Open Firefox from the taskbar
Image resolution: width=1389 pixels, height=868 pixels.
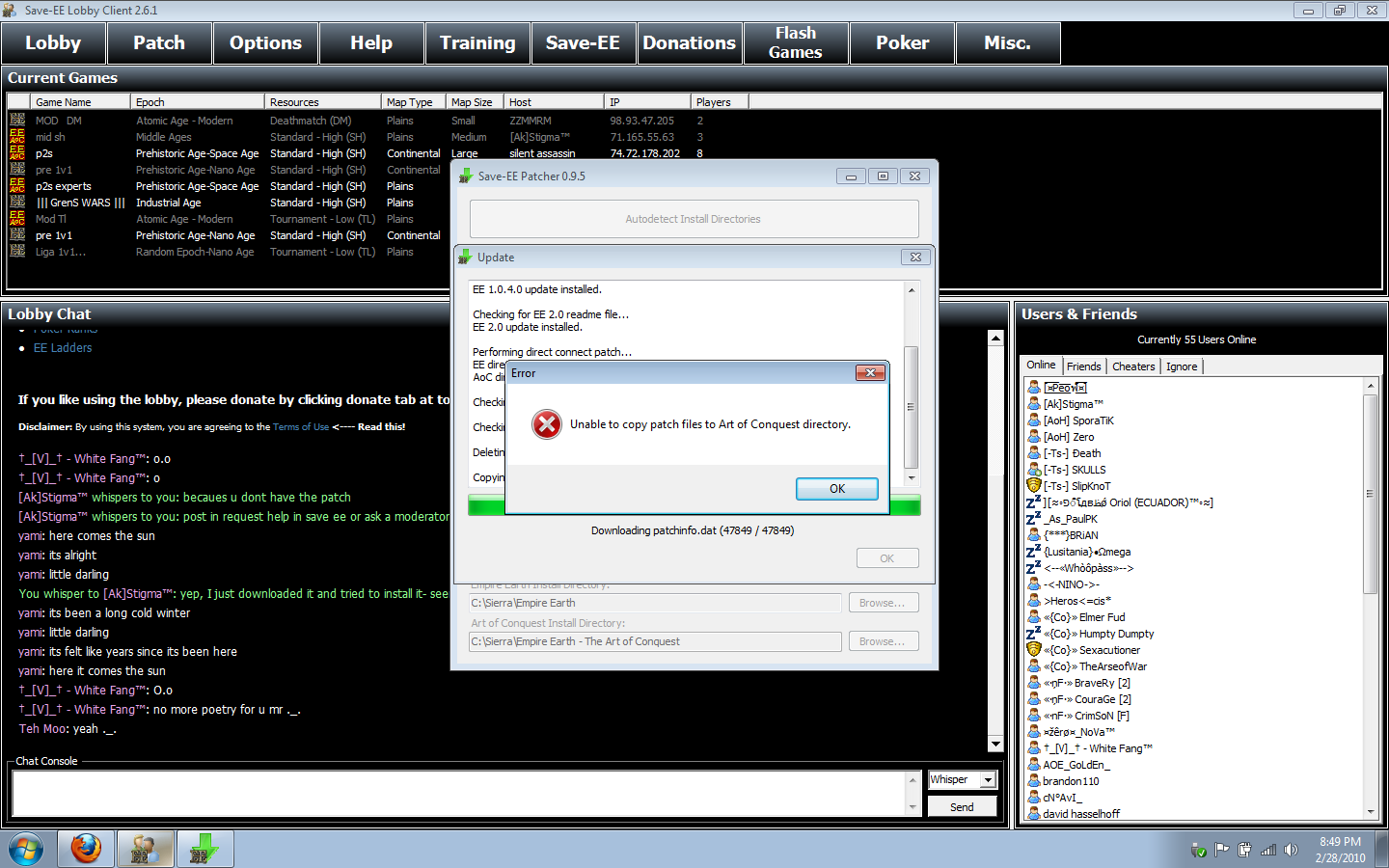[86, 849]
